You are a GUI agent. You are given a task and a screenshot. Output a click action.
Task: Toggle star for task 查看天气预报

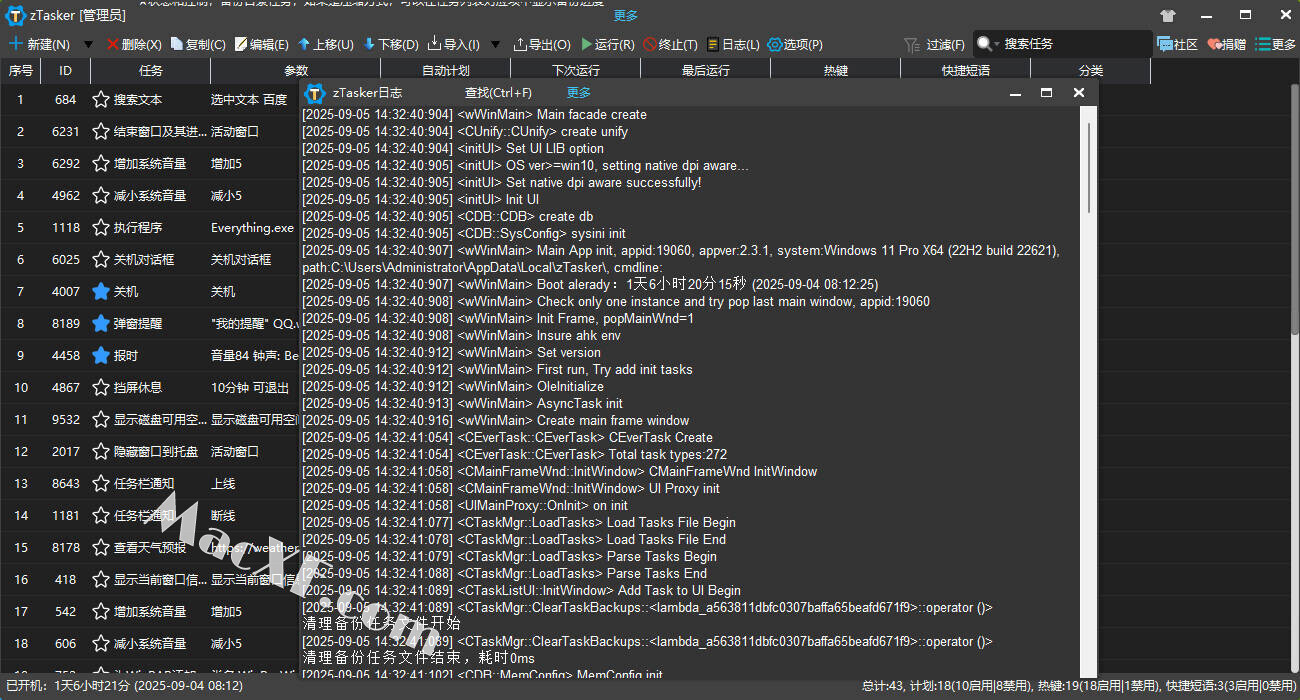(100, 548)
